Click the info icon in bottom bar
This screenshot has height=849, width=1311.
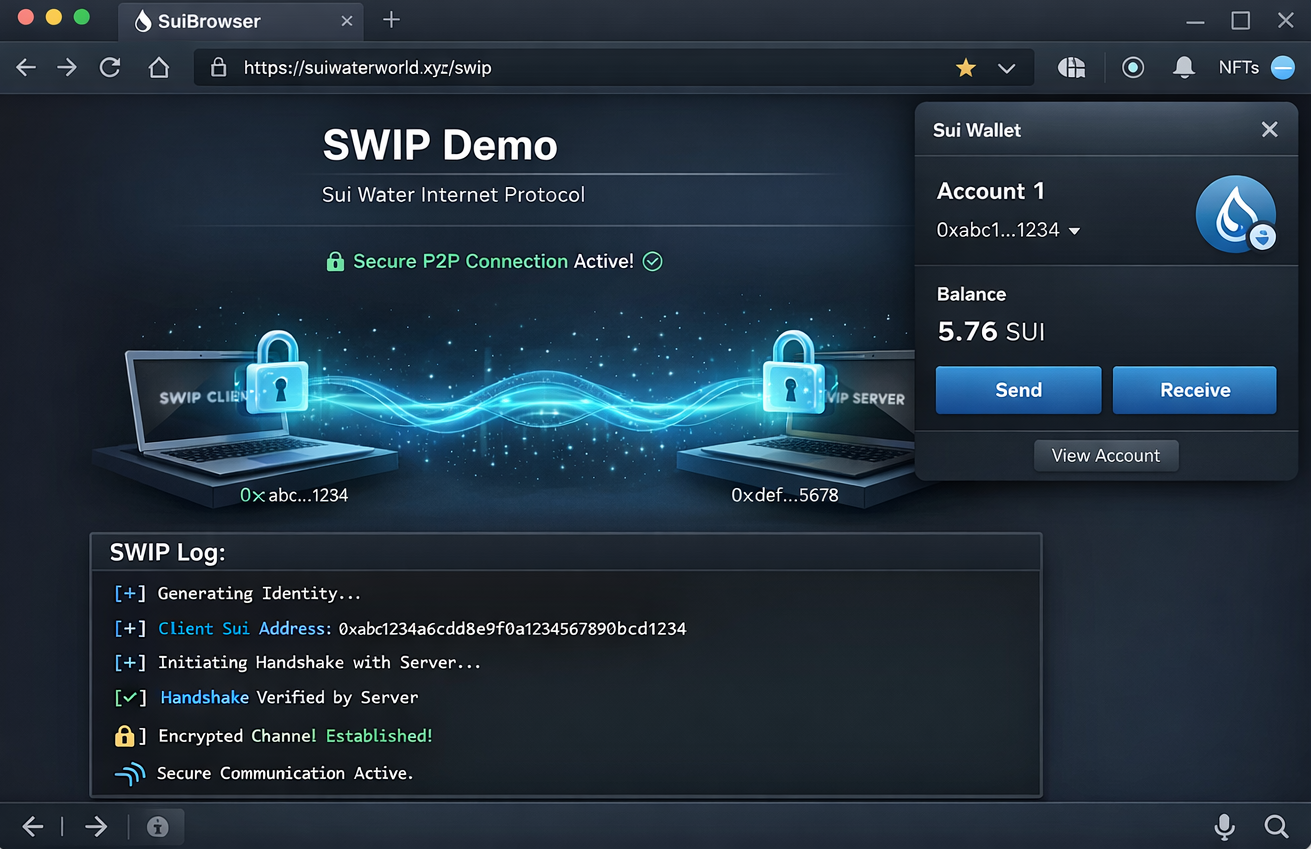pyautogui.click(x=157, y=827)
